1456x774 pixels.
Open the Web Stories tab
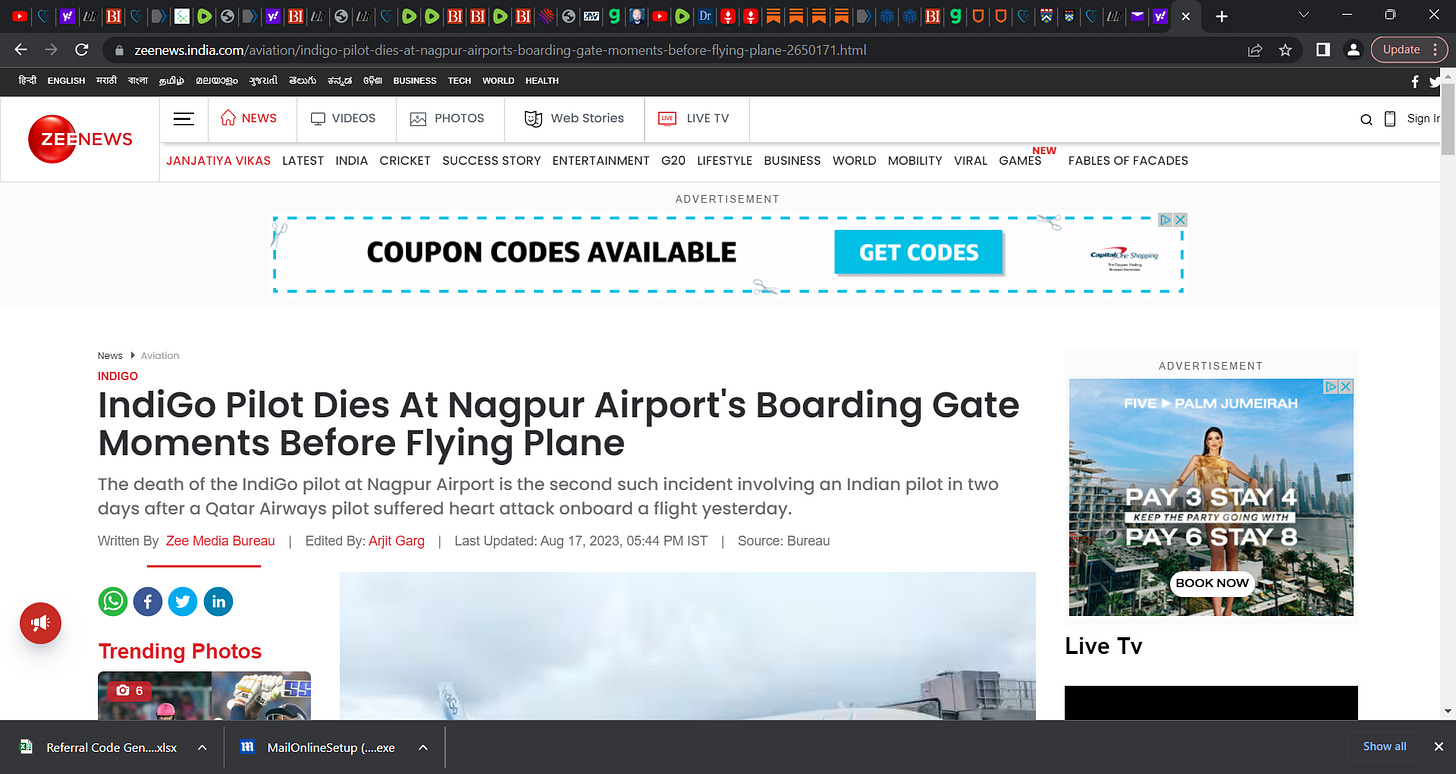[574, 118]
